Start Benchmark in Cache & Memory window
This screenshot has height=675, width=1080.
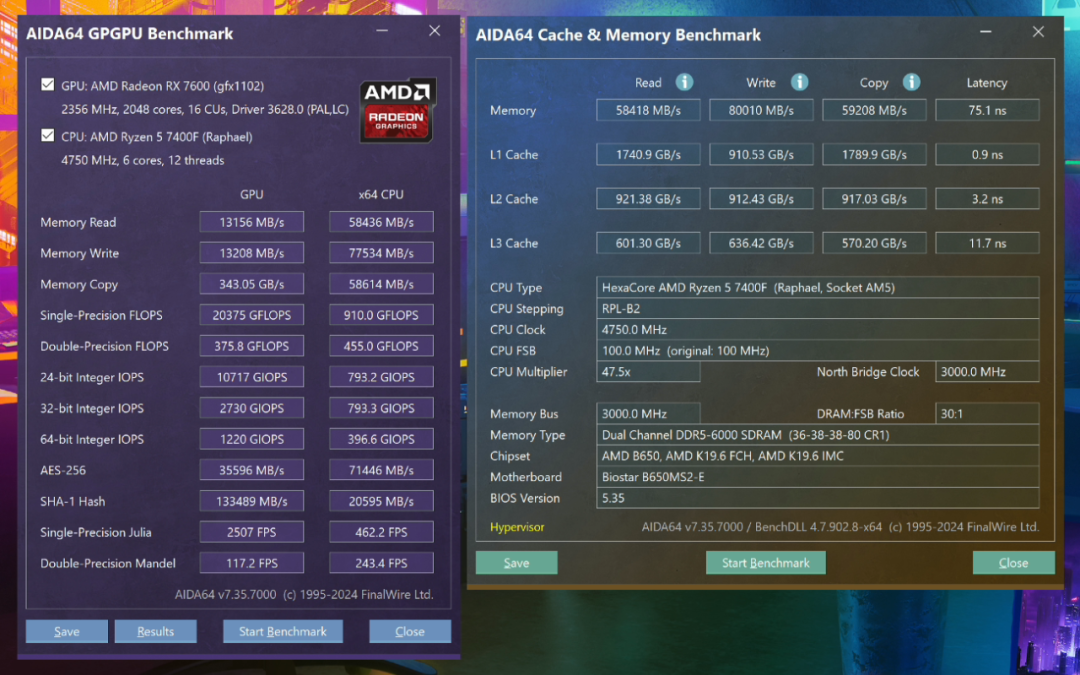pyautogui.click(x=765, y=563)
